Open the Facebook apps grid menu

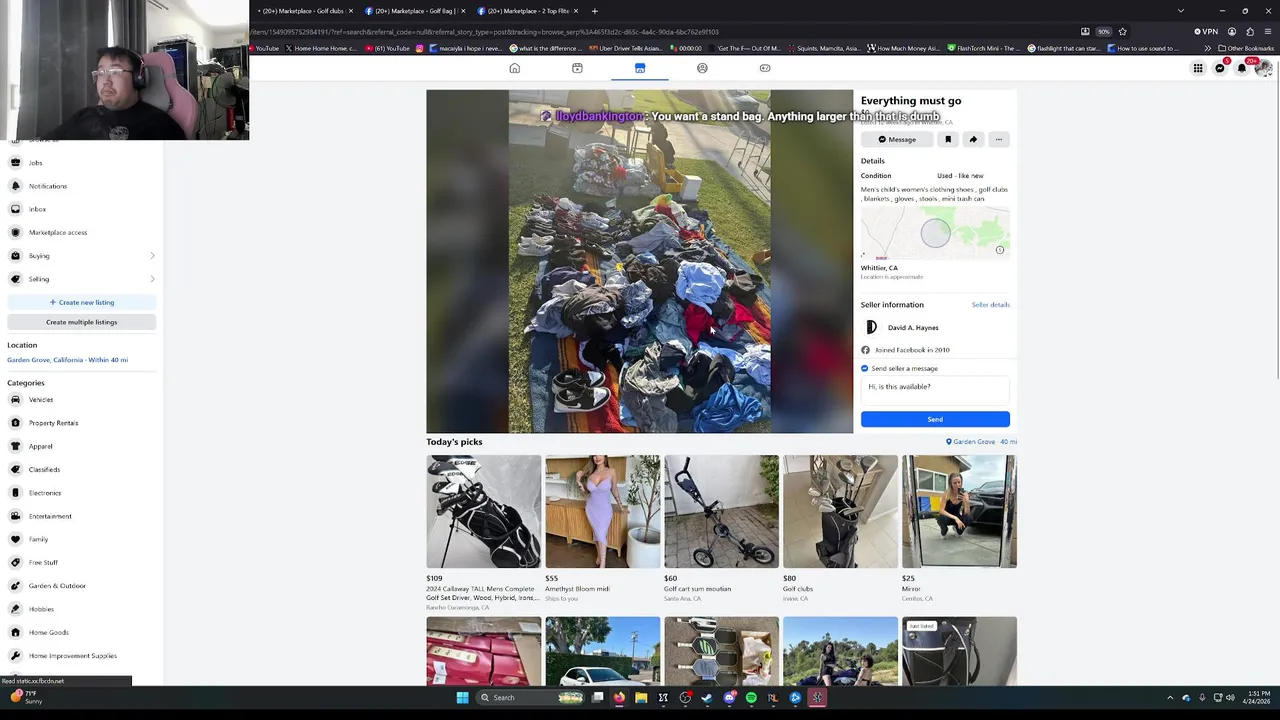(x=1197, y=68)
